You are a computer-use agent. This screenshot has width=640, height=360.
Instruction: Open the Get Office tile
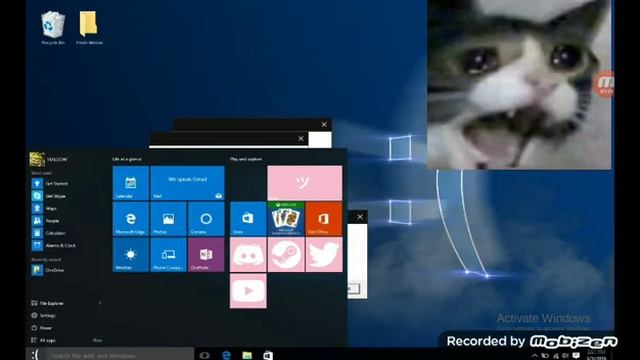point(324,219)
